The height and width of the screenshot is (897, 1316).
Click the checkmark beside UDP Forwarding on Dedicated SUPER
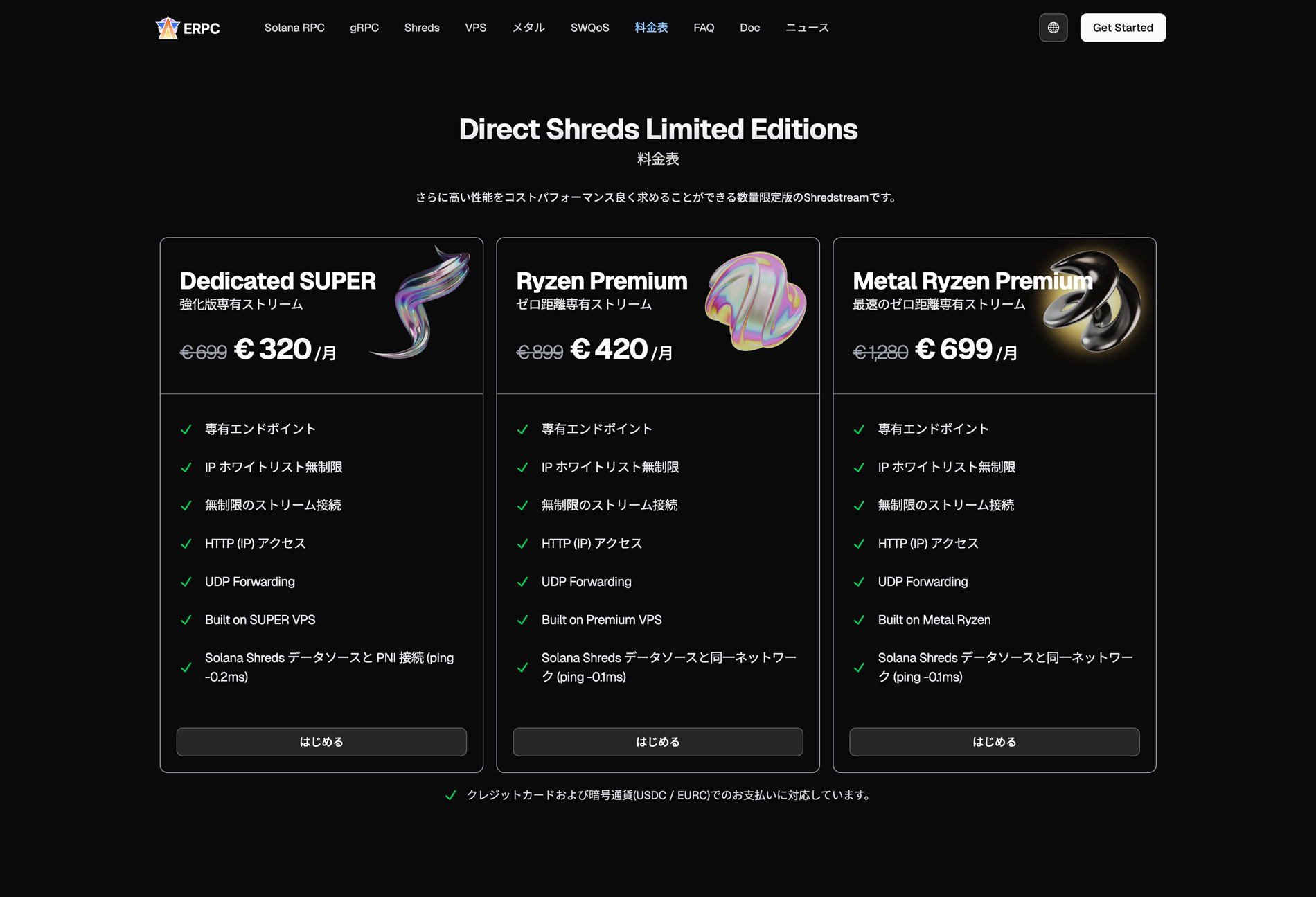[x=186, y=583]
